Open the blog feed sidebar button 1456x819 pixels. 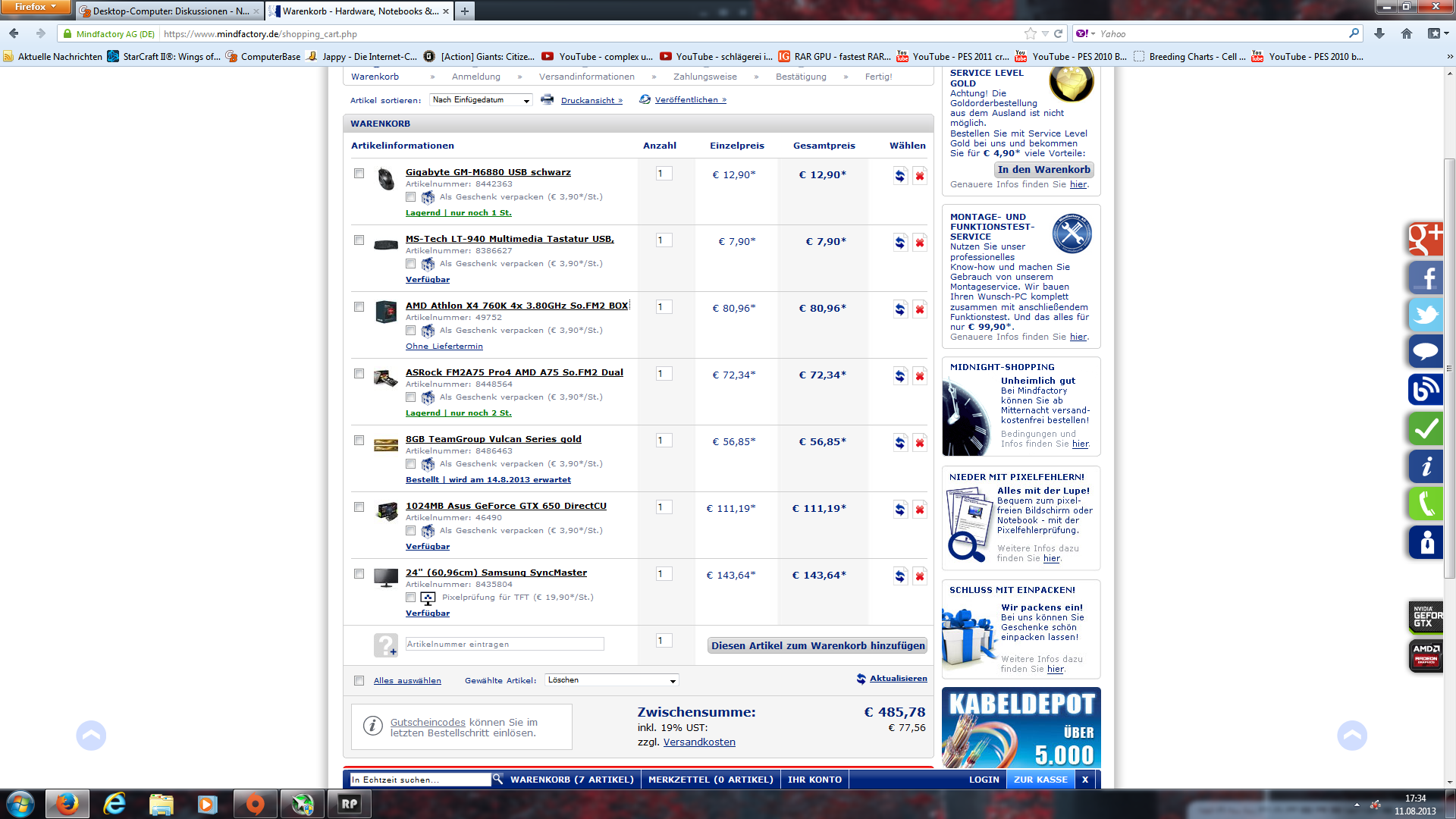point(1426,390)
